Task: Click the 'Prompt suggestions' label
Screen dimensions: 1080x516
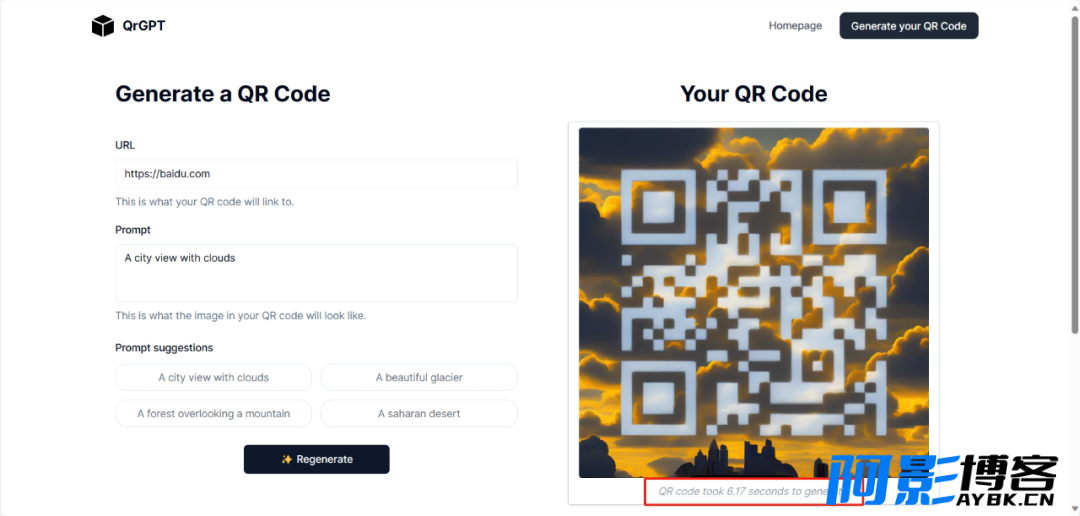Action: tap(164, 348)
